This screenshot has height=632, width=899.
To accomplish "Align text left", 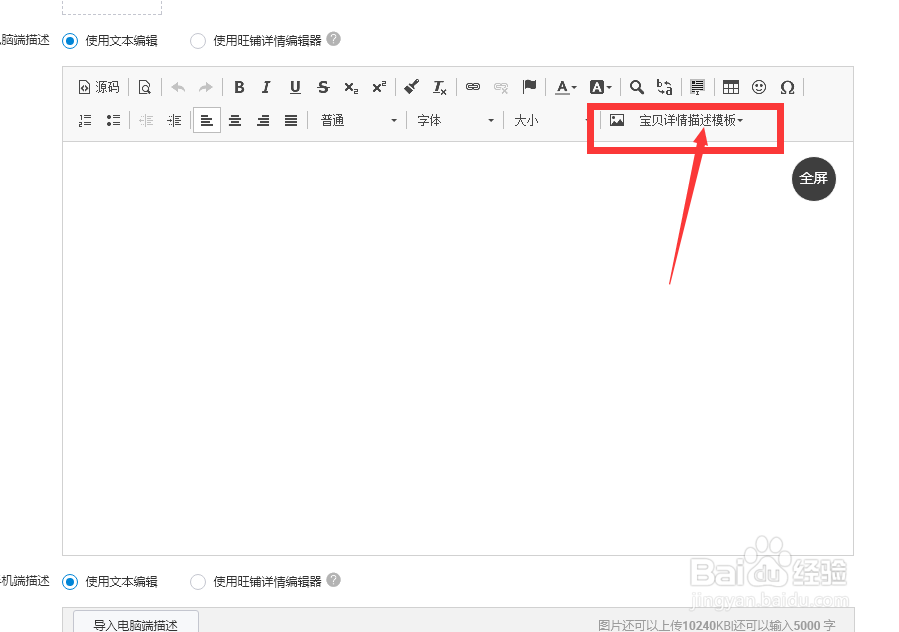I will [x=206, y=120].
